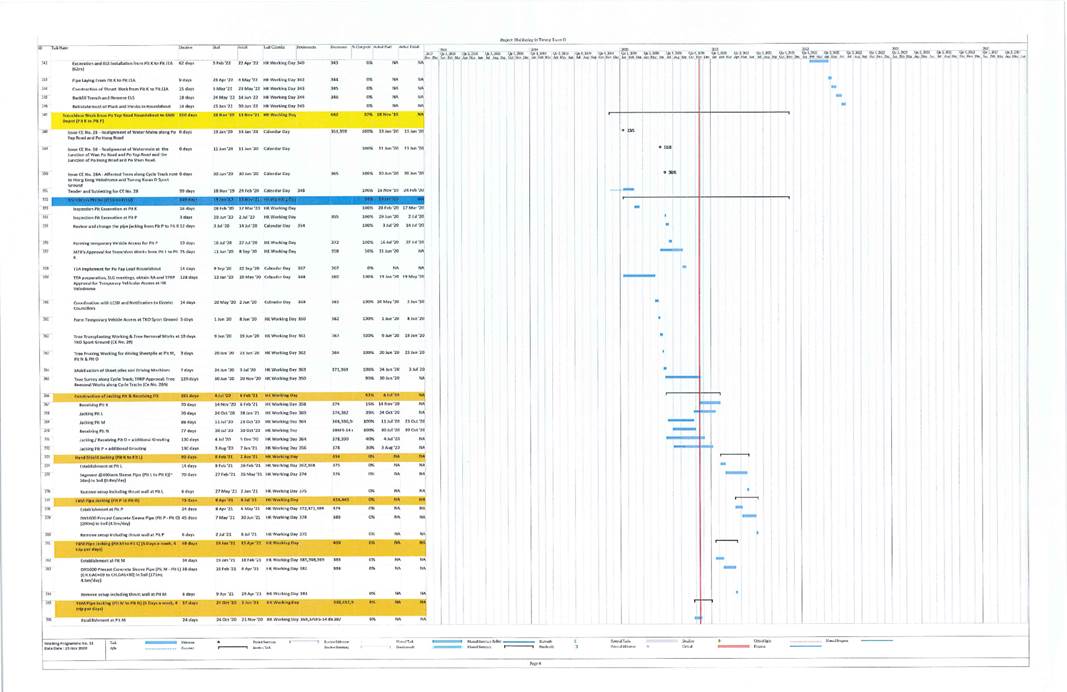Click the Gantt bar of the first task row

819,61
